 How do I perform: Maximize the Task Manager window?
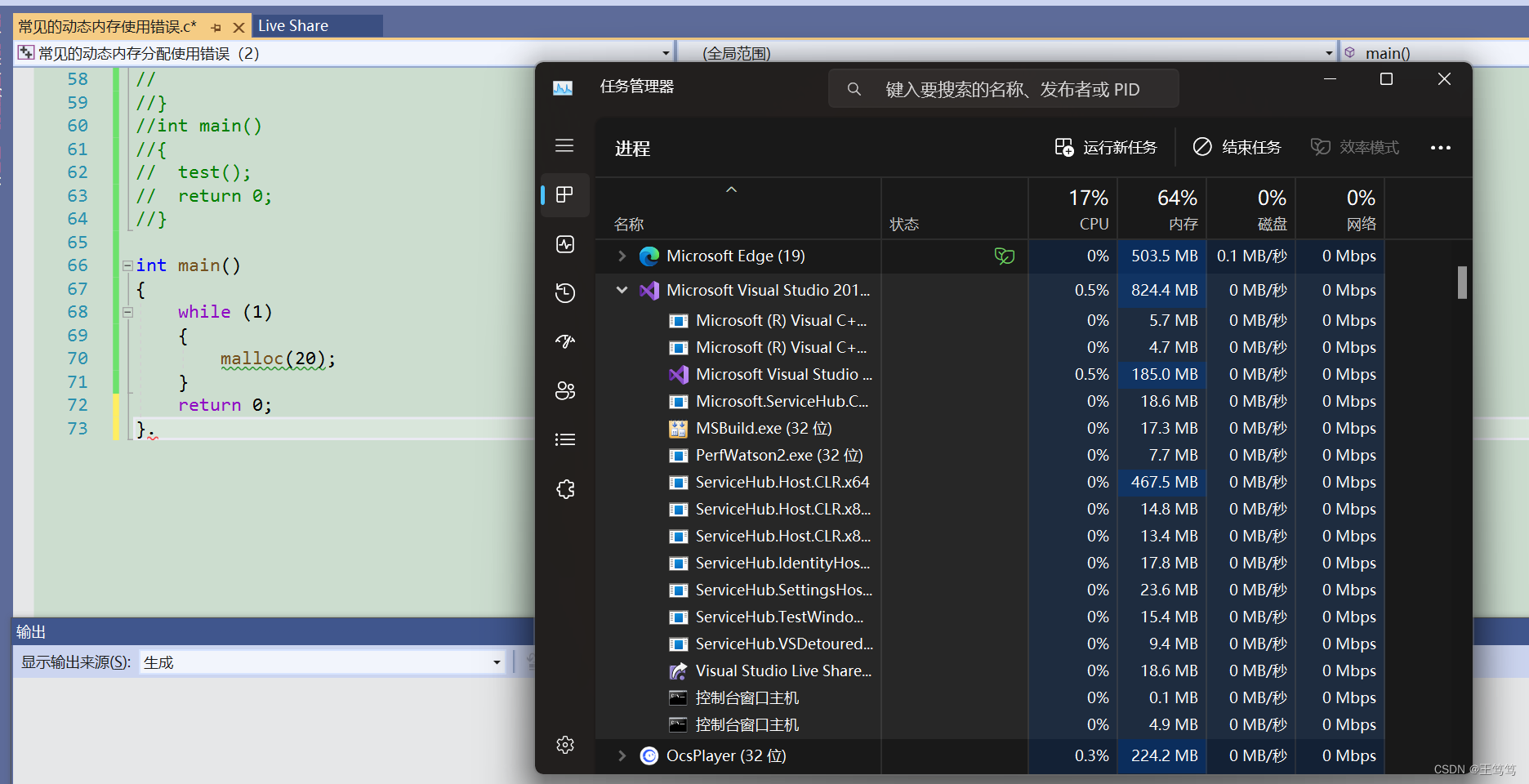click(1386, 79)
